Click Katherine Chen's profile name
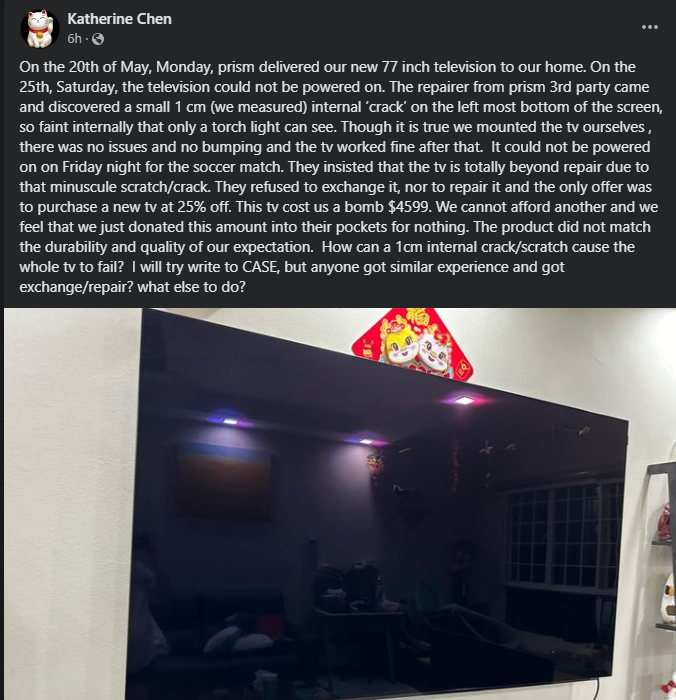The height and width of the screenshot is (700, 676). coord(119,19)
